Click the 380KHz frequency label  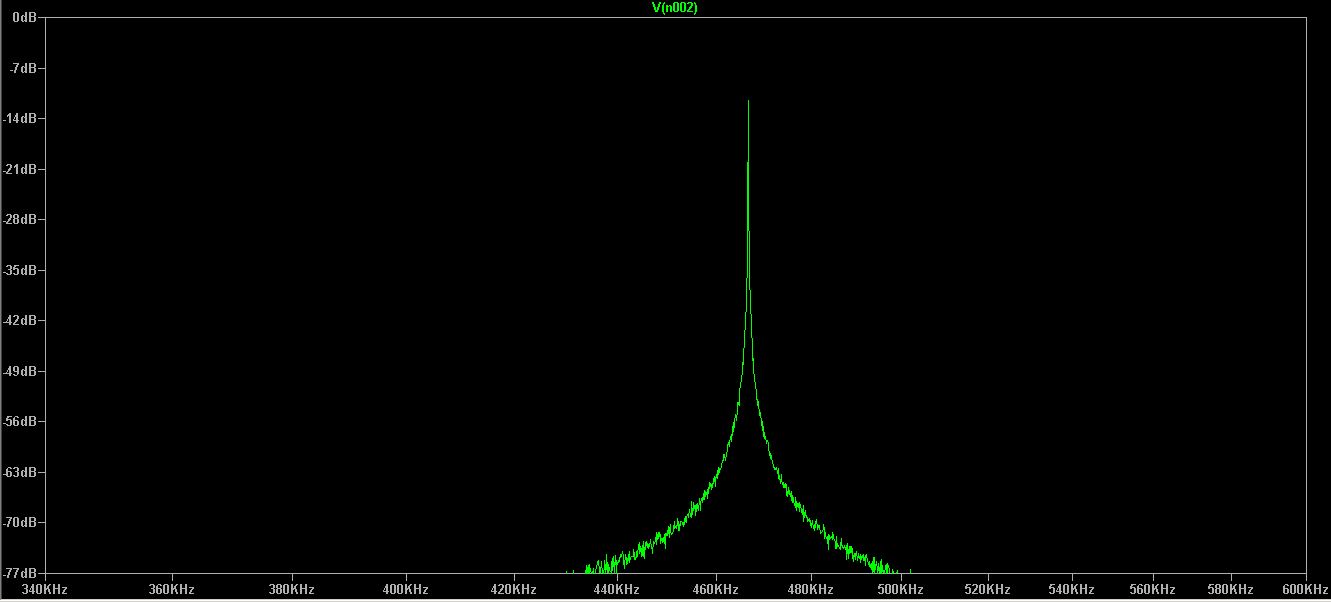click(x=291, y=590)
